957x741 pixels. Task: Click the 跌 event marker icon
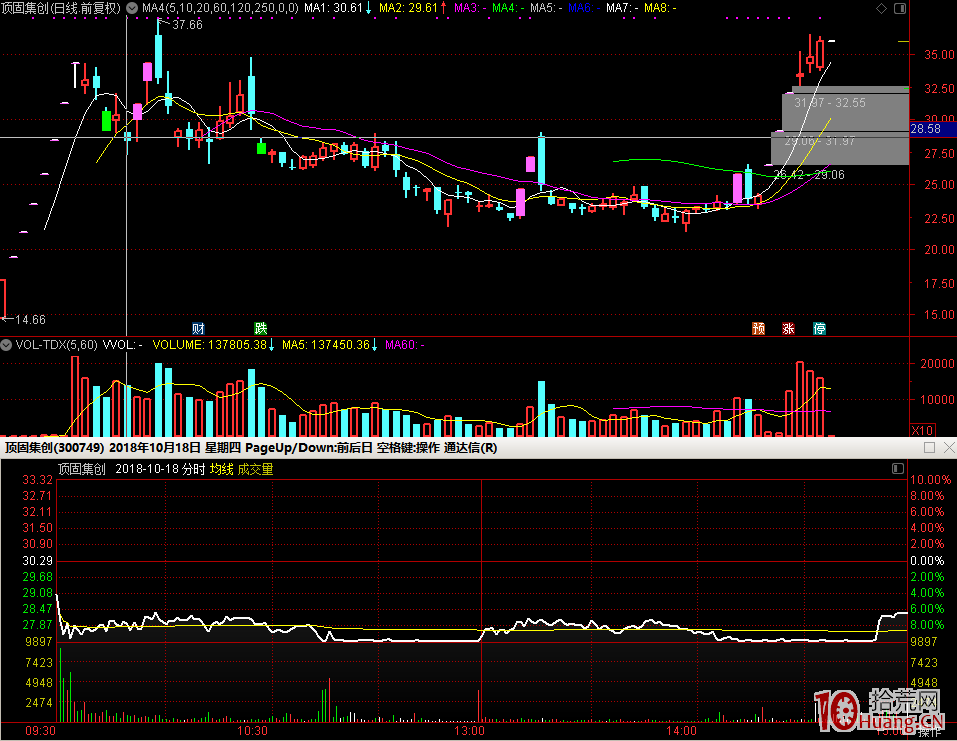click(x=261, y=328)
